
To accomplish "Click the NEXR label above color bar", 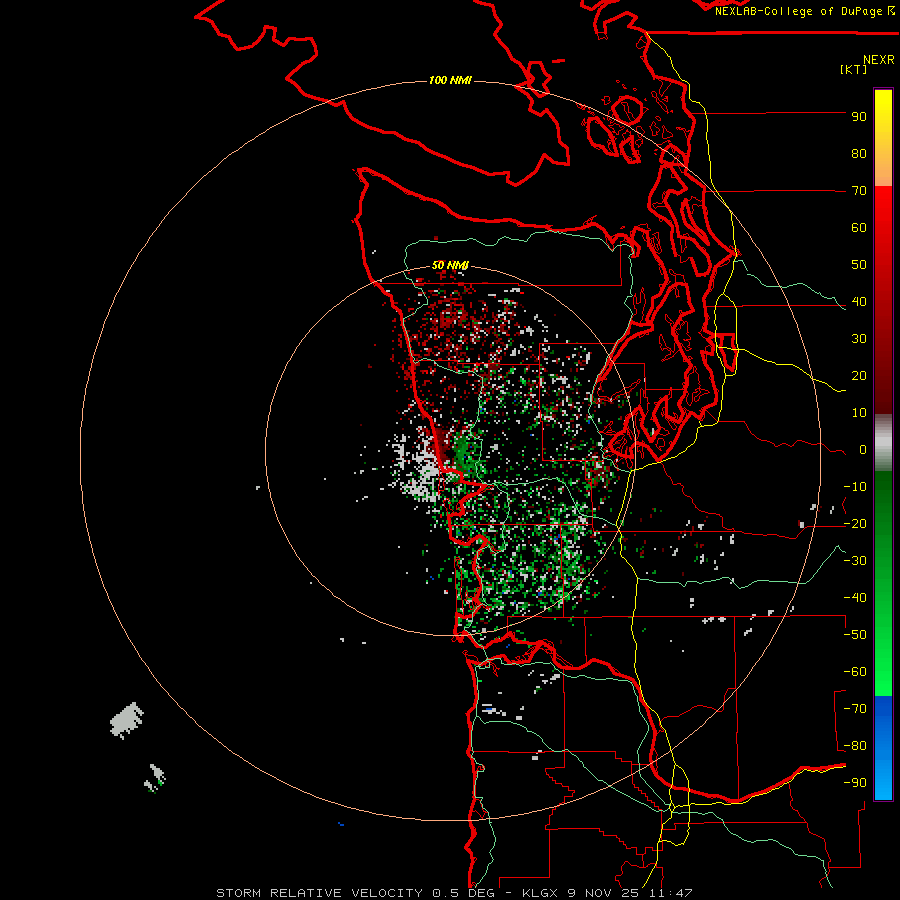I will 878,60.
